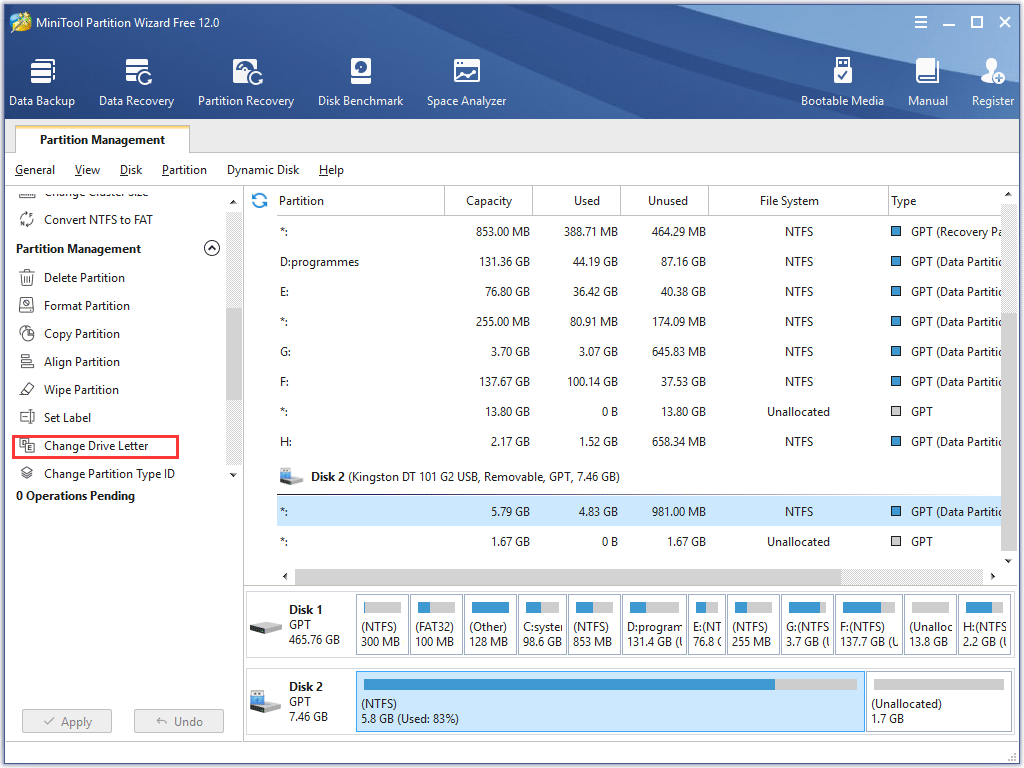Collapse the Partition Management section
This screenshot has width=1024, height=768.
(212, 248)
